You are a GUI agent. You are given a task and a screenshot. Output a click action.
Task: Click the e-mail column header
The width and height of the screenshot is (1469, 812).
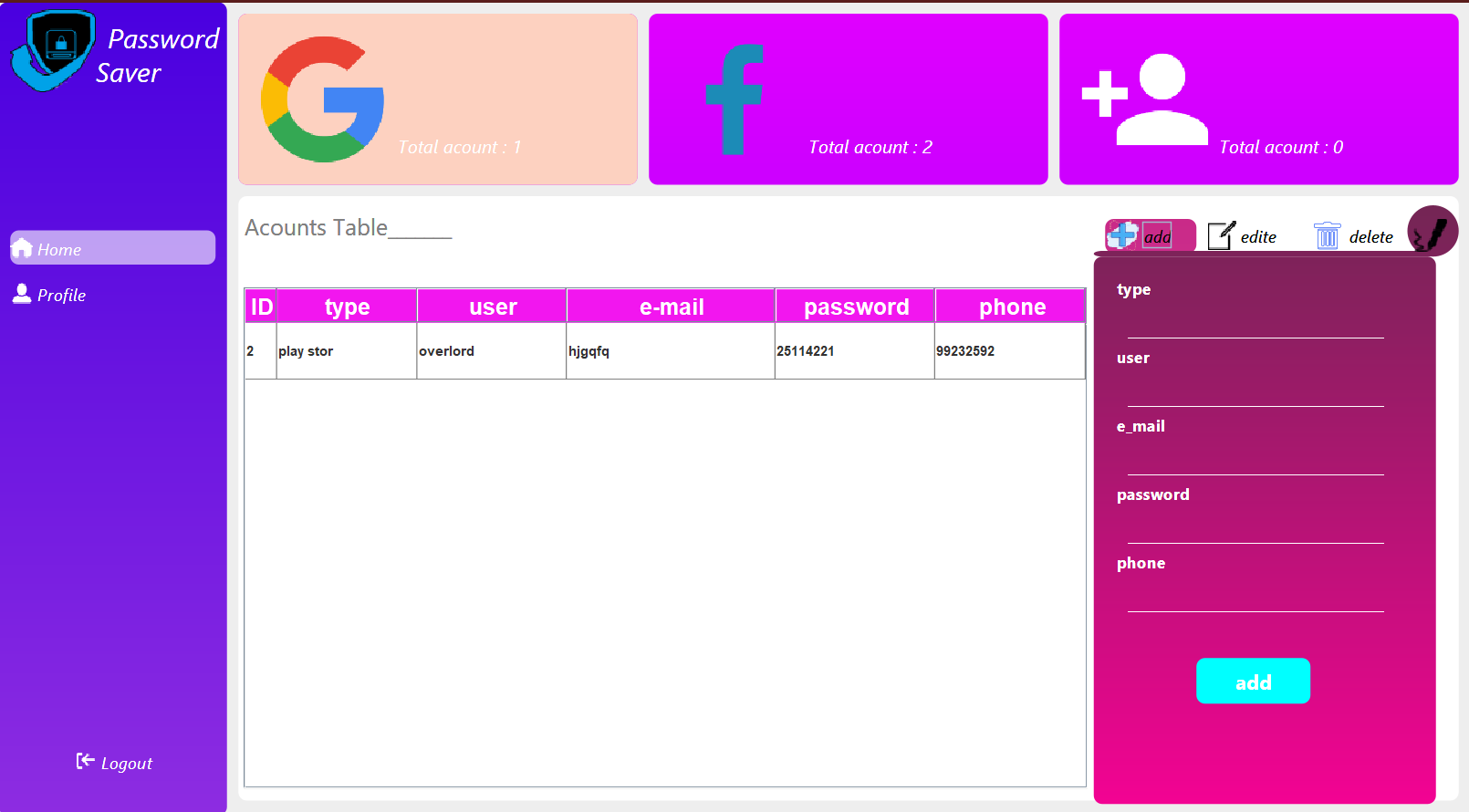click(672, 307)
